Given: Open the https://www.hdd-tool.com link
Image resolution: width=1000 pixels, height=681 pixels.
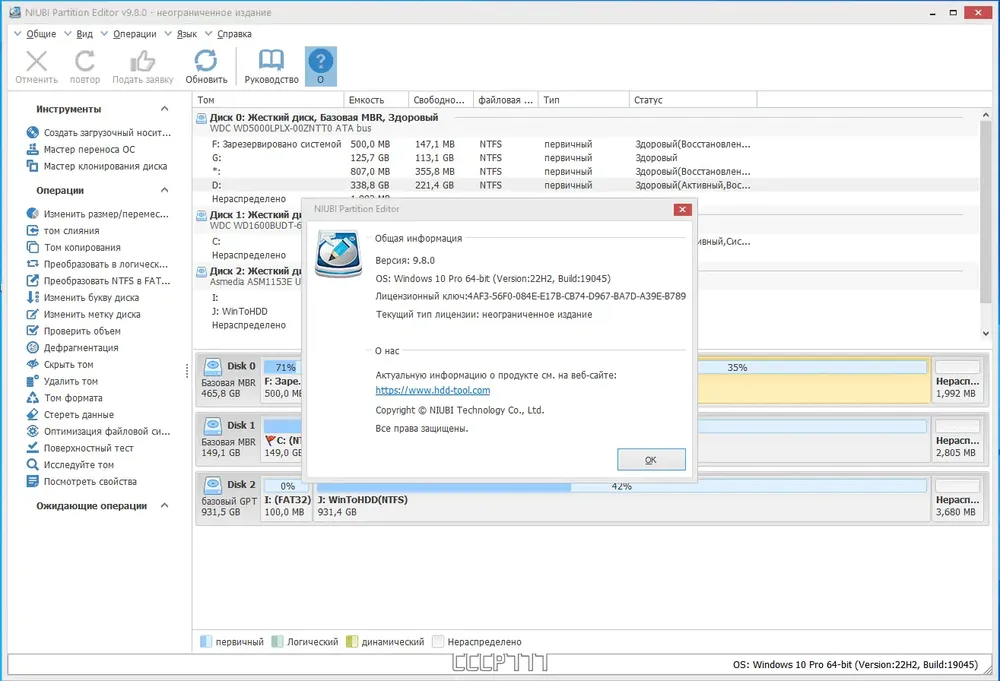Looking at the screenshot, I should pyautogui.click(x=432, y=390).
